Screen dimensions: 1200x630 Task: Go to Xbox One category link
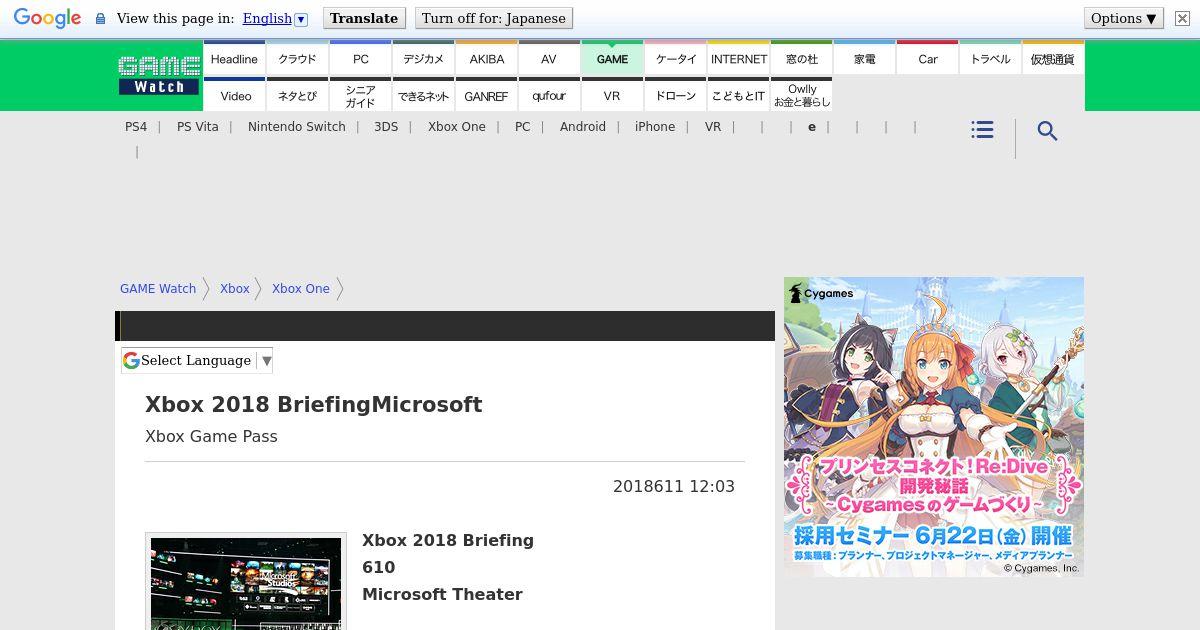[x=457, y=127]
